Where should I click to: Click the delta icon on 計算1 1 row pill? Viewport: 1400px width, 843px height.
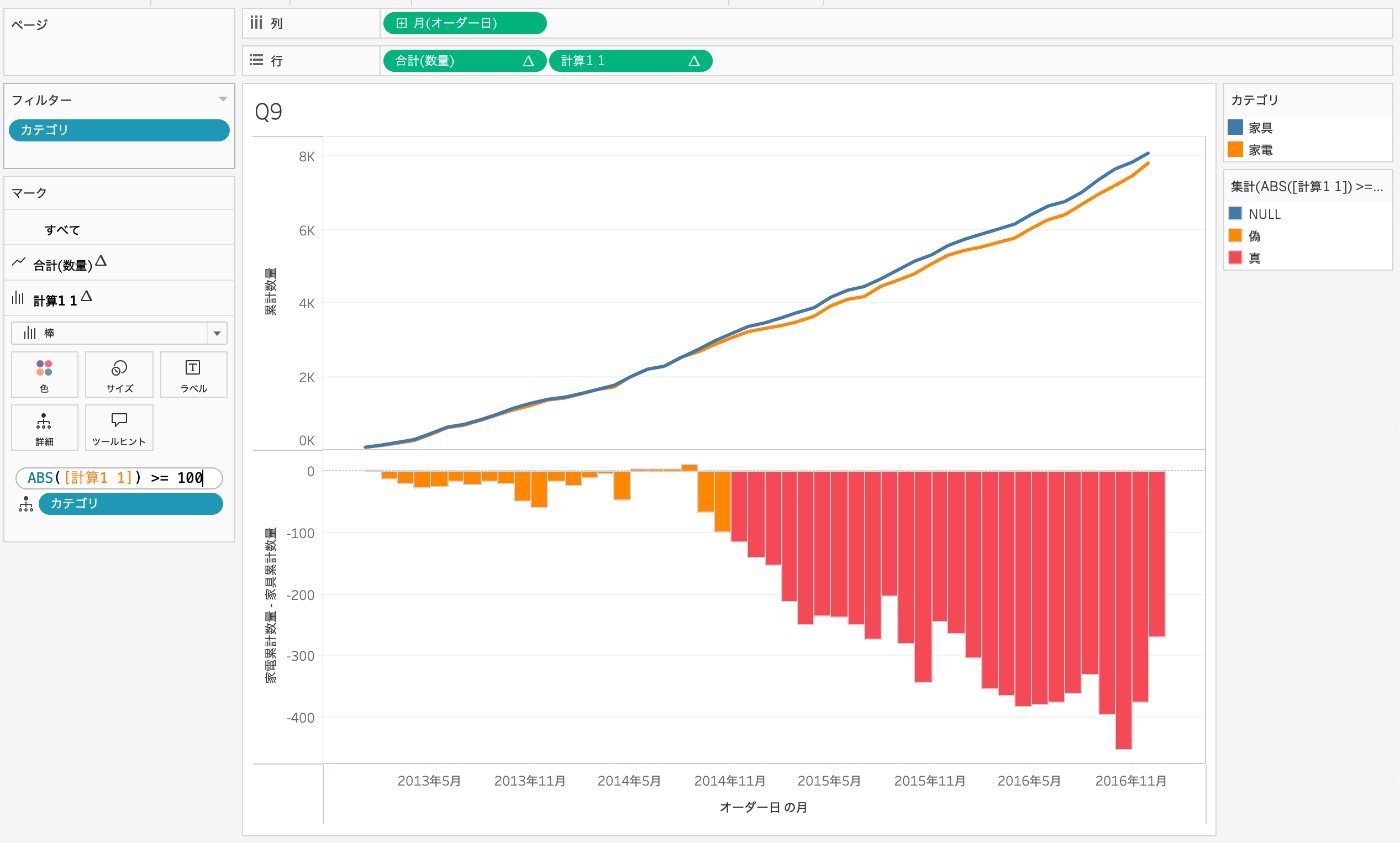point(694,61)
